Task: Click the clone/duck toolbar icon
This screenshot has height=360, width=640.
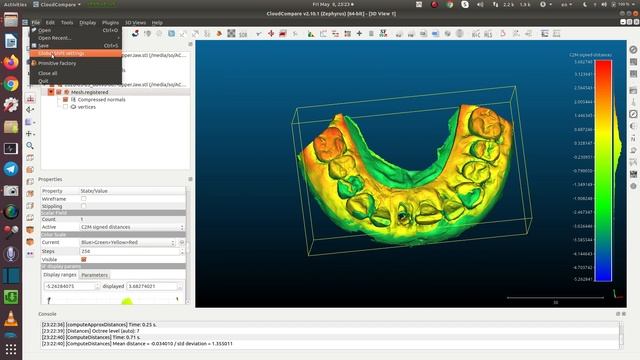Action: click(x=135, y=33)
